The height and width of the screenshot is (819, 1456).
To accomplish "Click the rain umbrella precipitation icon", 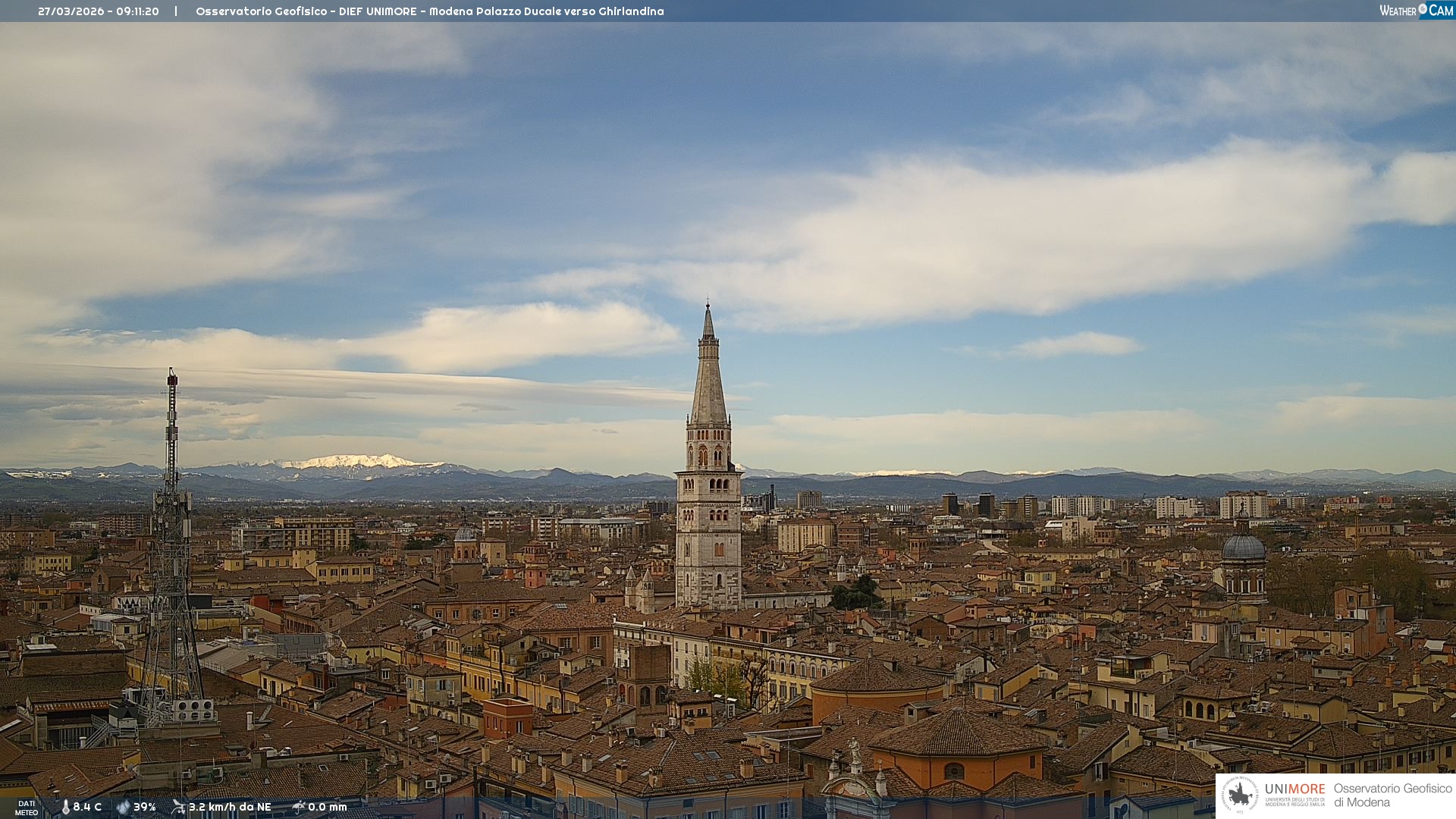I will click(299, 807).
